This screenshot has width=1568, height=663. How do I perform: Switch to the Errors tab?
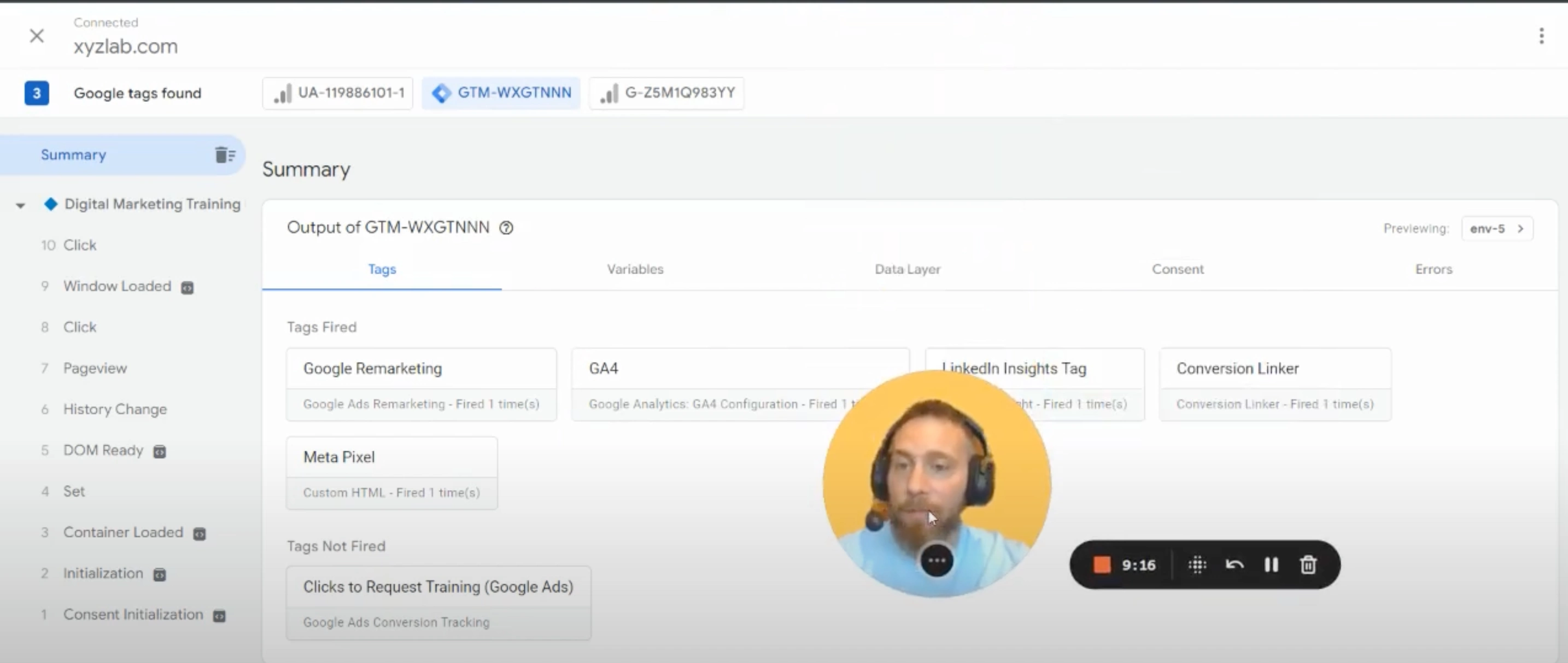1434,269
